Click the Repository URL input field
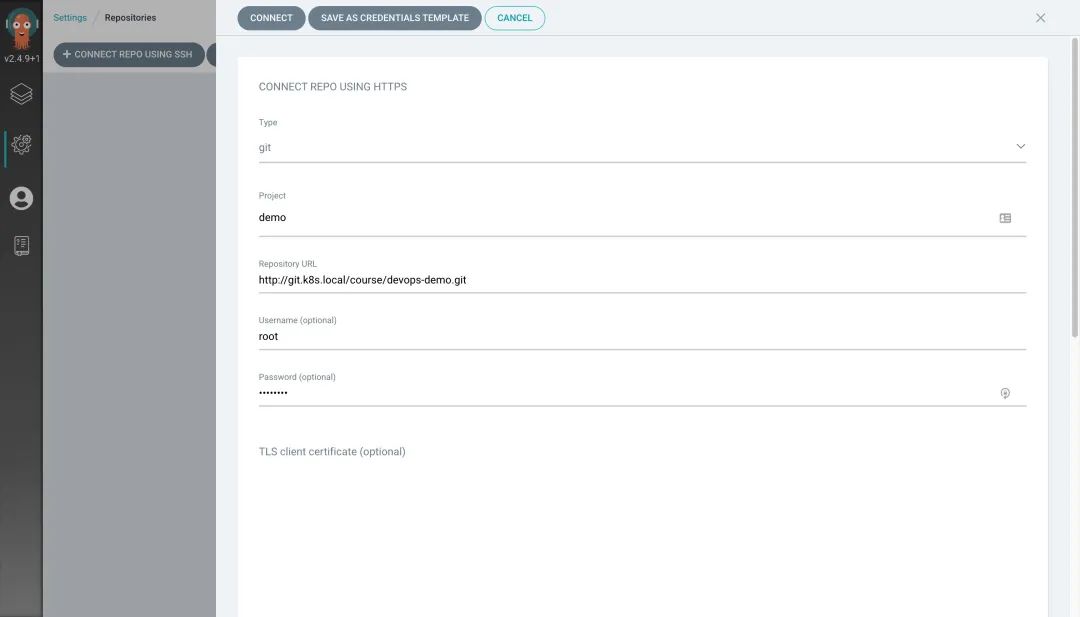 (x=642, y=280)
